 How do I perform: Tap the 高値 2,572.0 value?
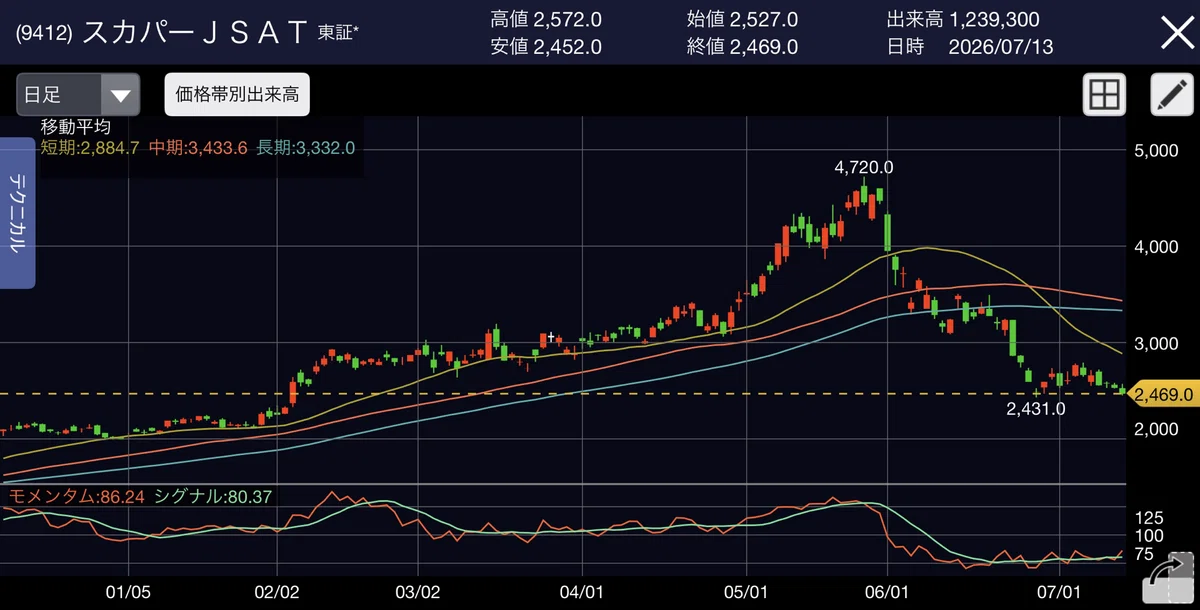[546, 19]
